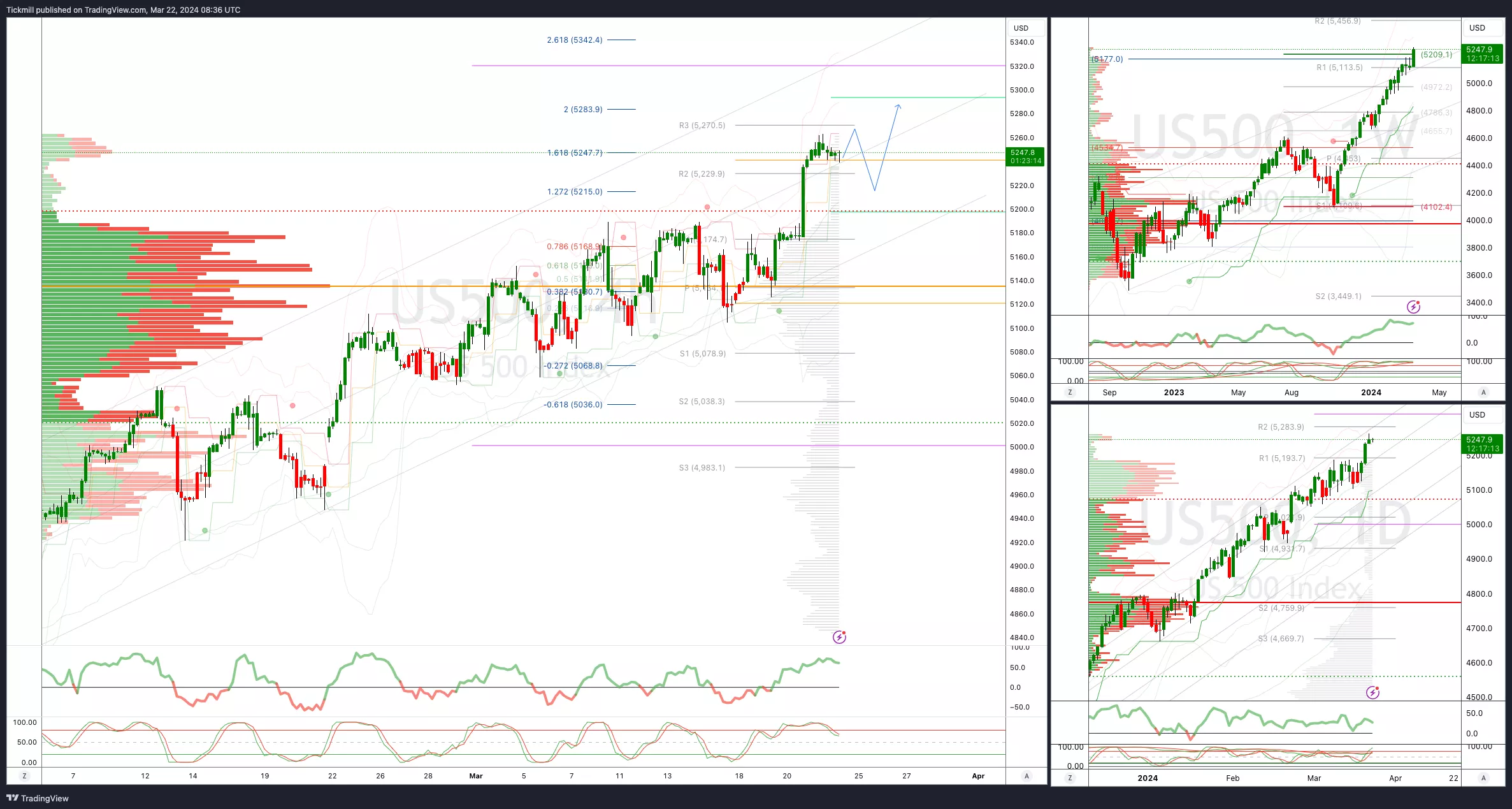This screenshot has width=1512, height=809.
Task: Click the lightning icon on weekly chart
Action: [1413, 307]
